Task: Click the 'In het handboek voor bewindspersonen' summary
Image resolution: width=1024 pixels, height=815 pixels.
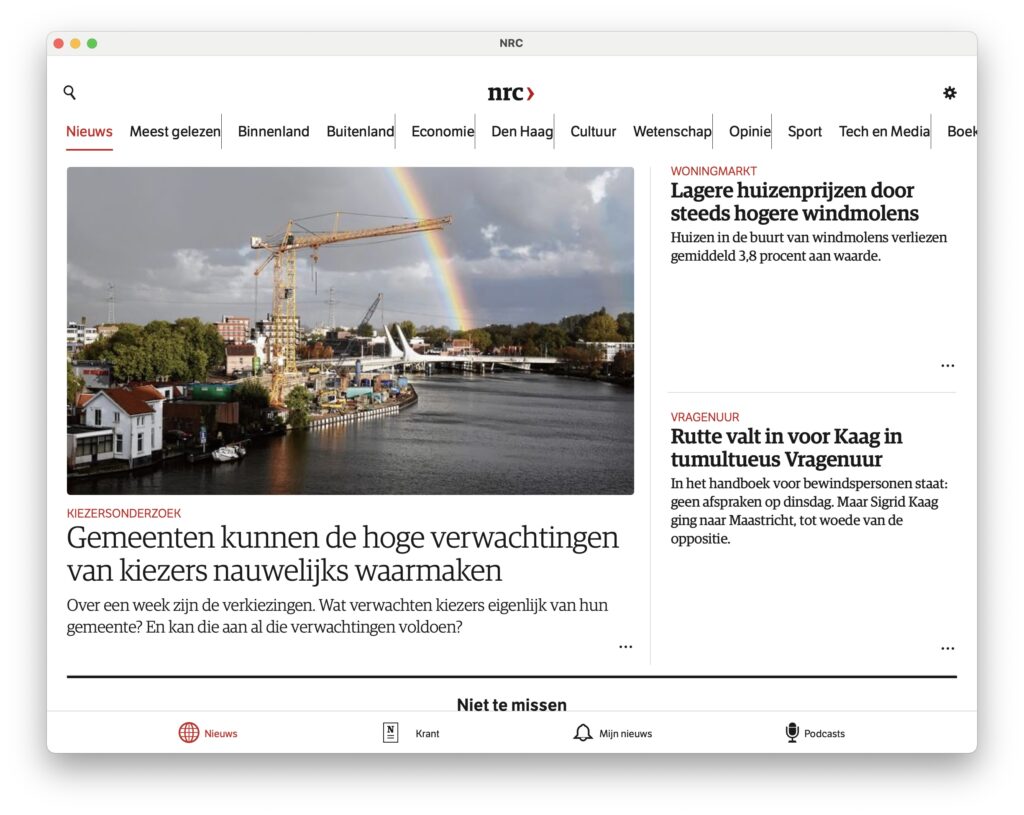Action: coord(808,511)
